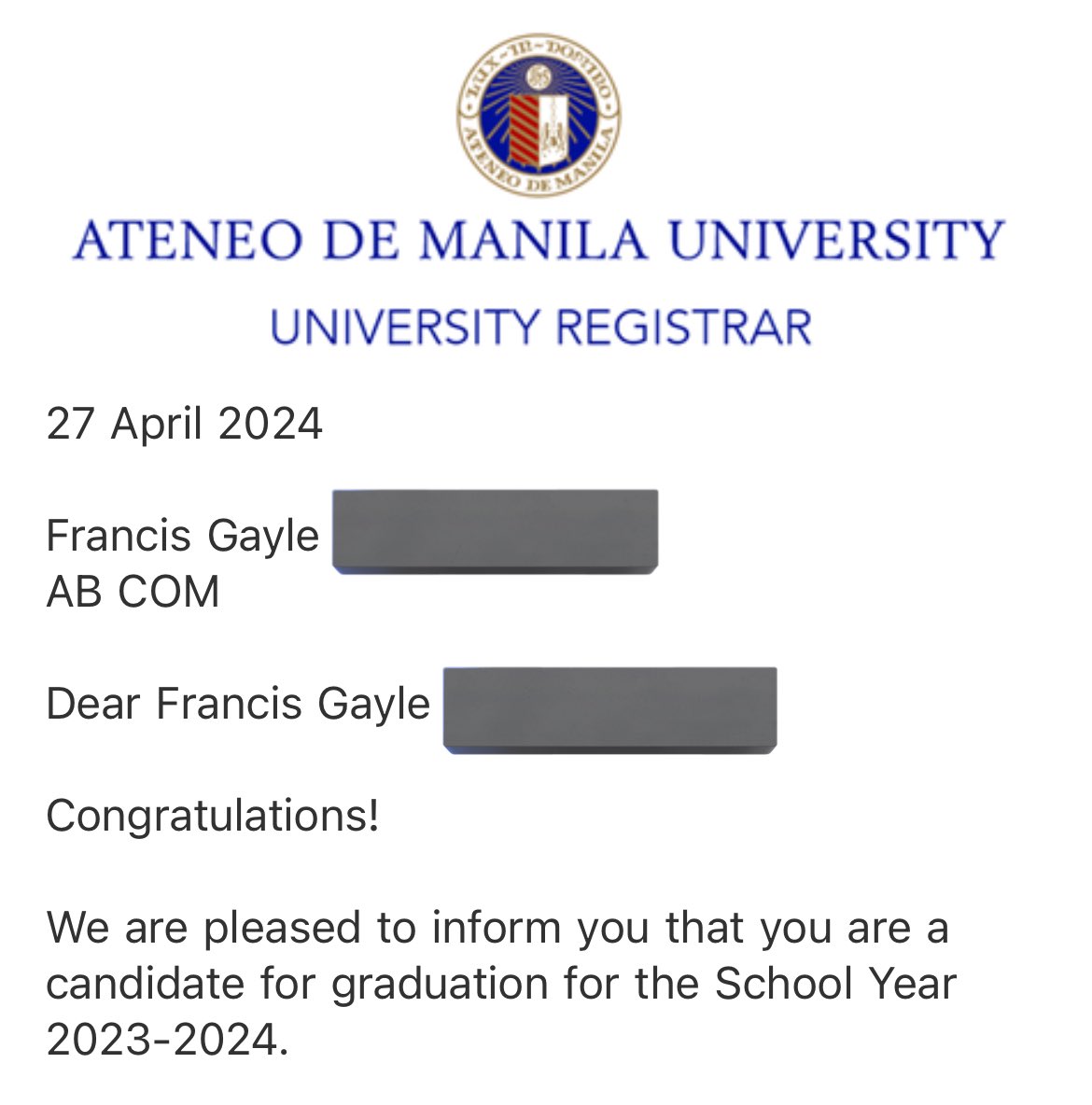Click the word candidate in the letter
Screen dimensions: 1092x1105
point(146,983)
